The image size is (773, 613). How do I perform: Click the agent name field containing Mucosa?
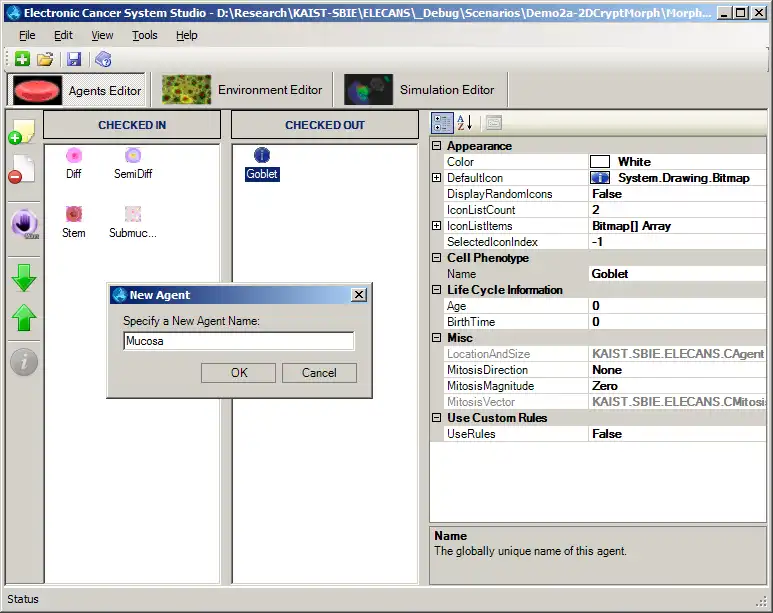(239, 341)
